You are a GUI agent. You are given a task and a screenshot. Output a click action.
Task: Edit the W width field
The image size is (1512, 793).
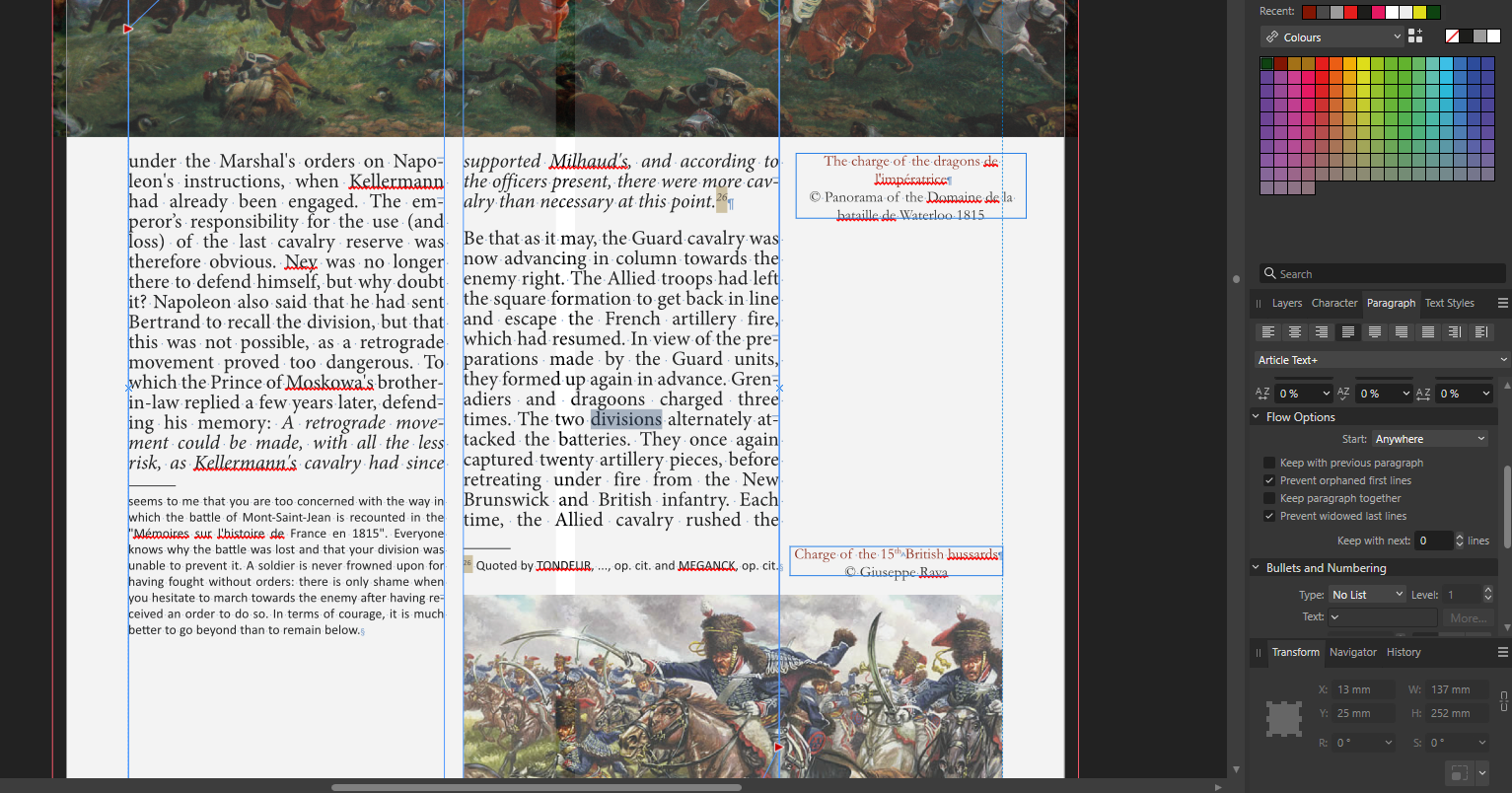[1457, 689]
